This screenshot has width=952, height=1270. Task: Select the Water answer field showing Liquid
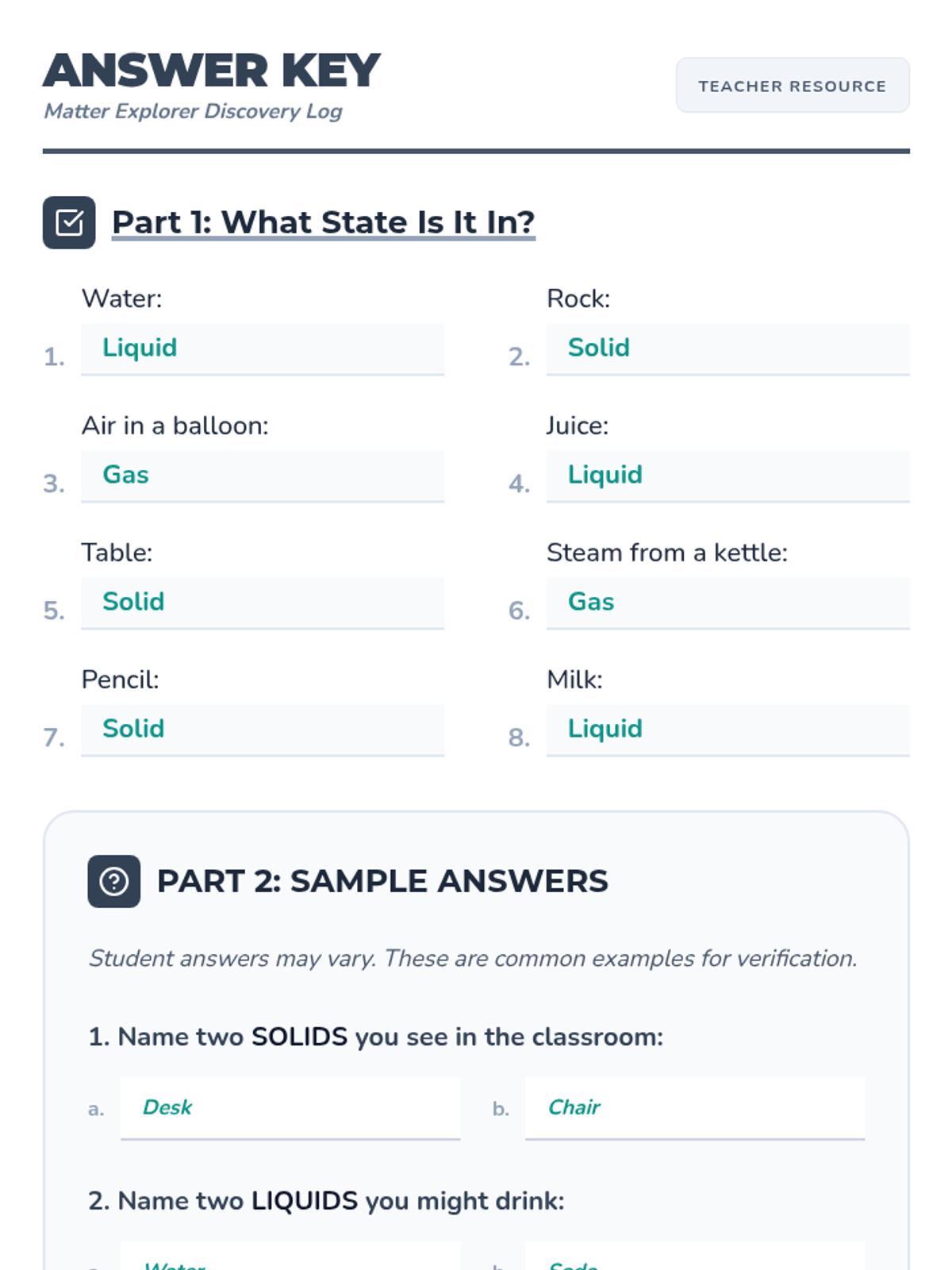tap(262, 348)
